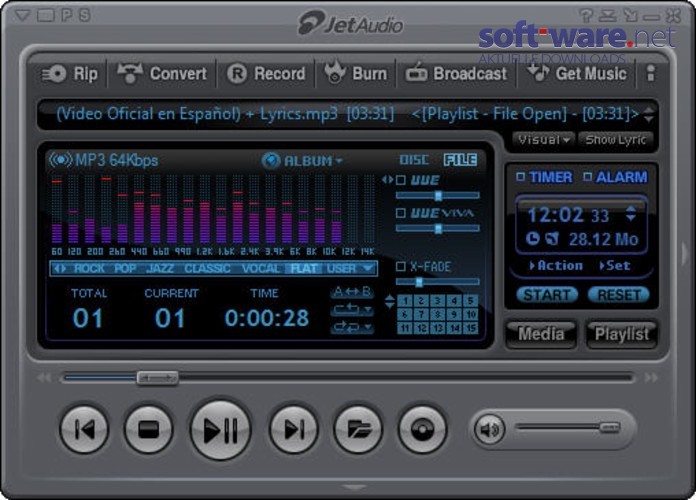
Task: Click the X-FADE level slider
Action: [438, 282]
